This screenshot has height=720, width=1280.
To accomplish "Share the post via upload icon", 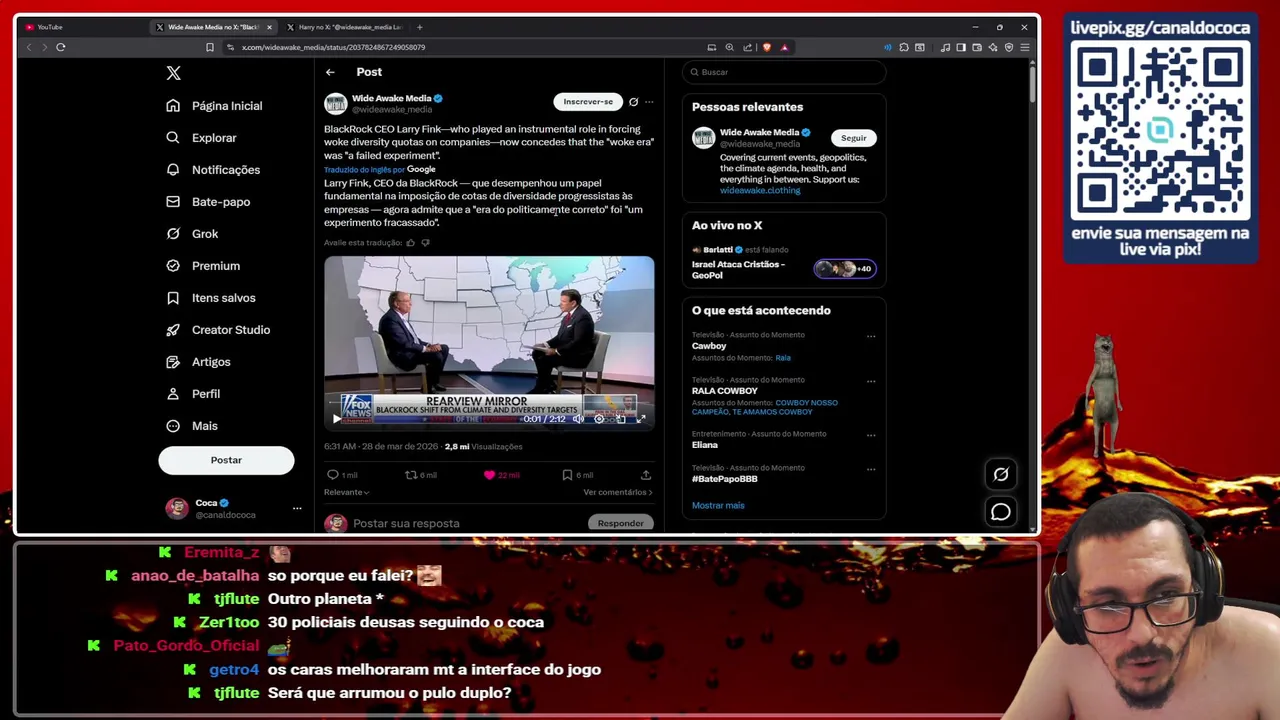I will click(646, 475).
